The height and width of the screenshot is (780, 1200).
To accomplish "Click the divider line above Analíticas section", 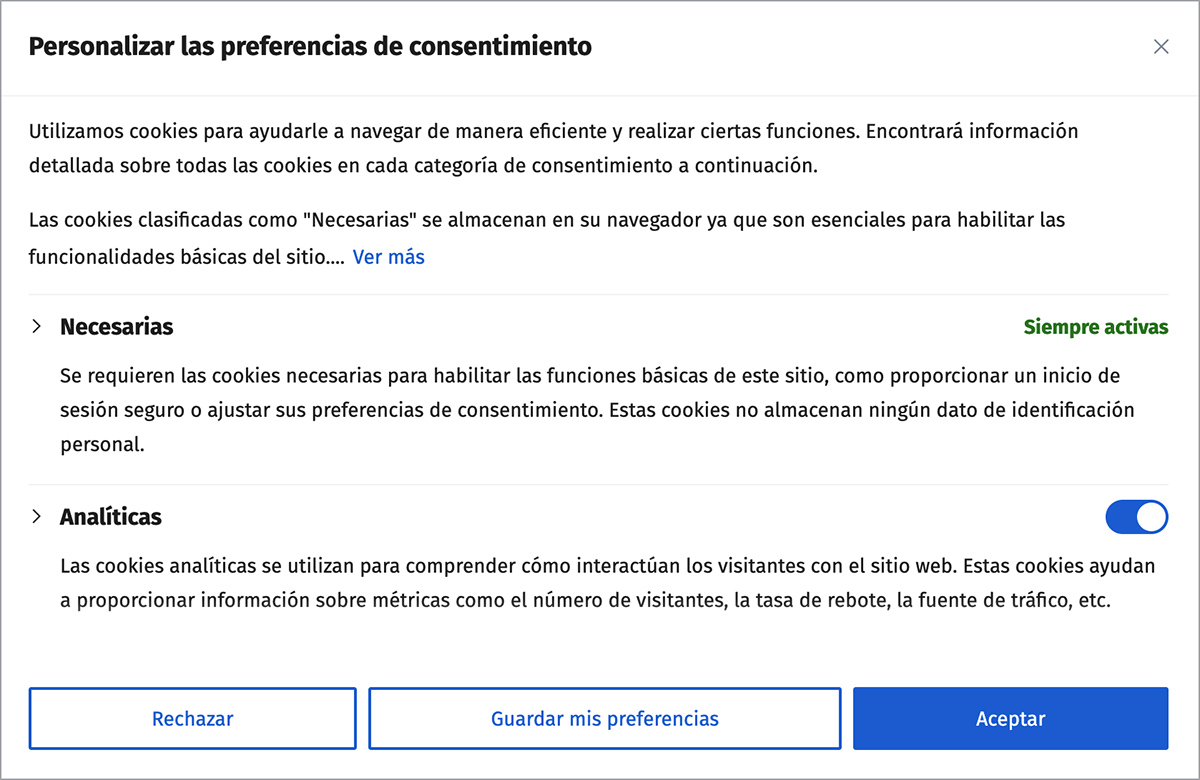I will pos(600,485).
